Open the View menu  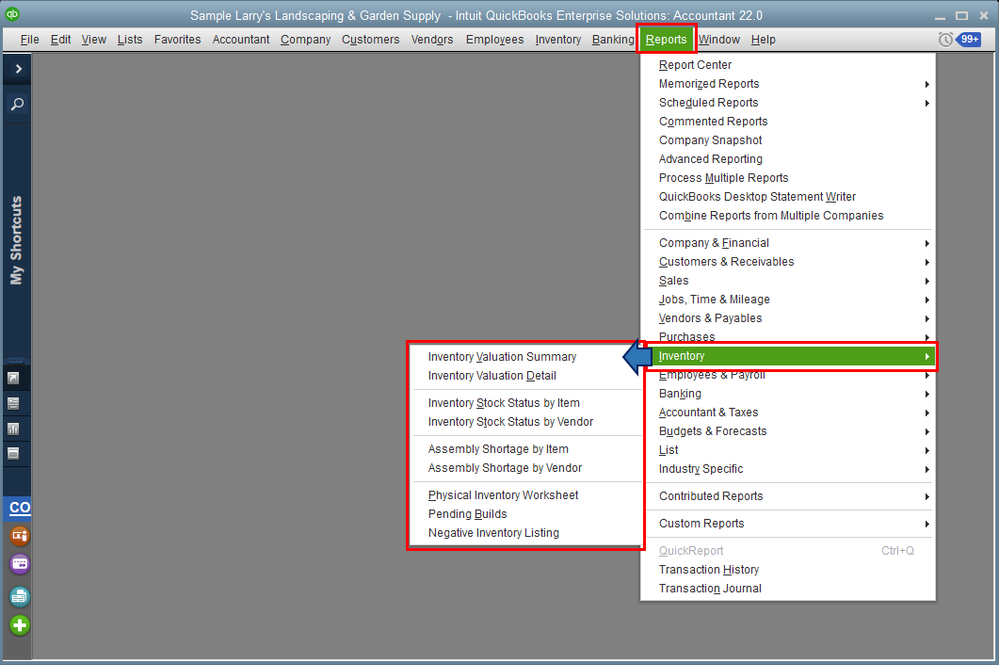tap(94, 39)
